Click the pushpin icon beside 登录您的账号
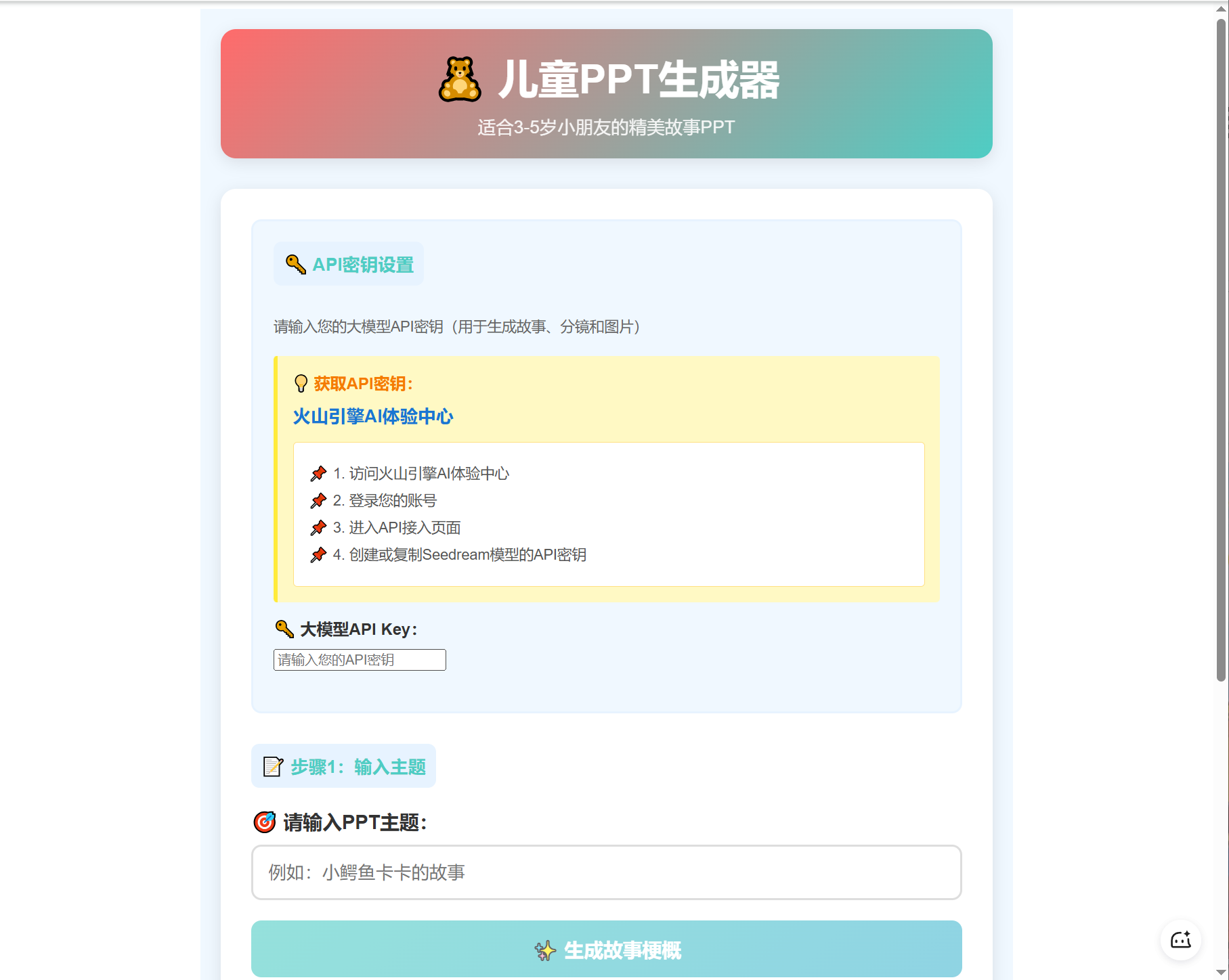This screenshot has width=1229, height=980. tap(318, 501)
